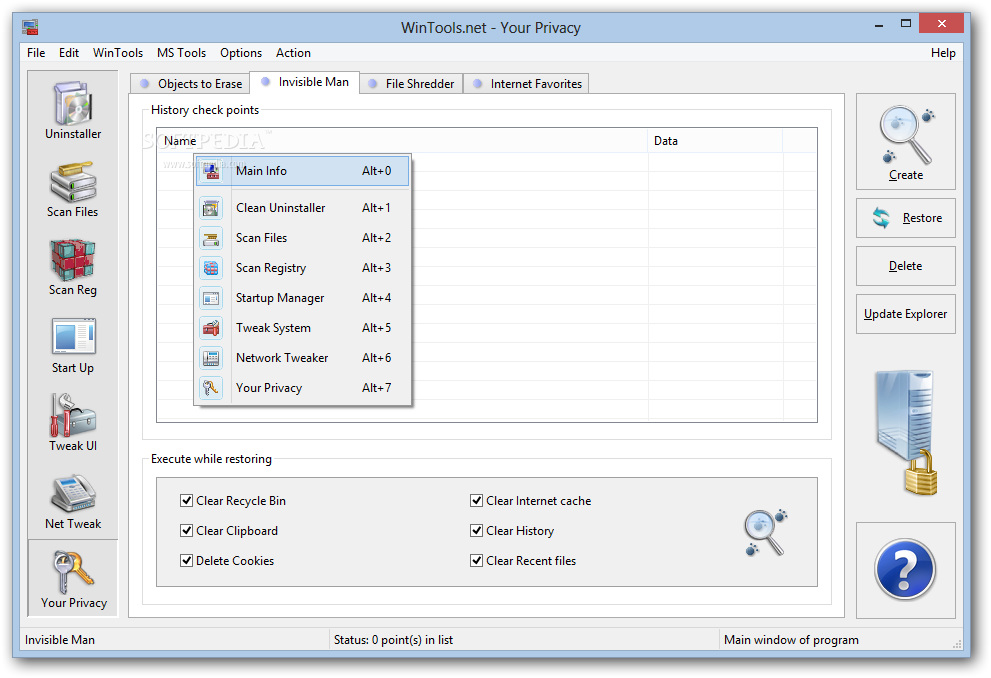The image size is (991, 678).
Task: Click magnifier icon in Execute while restoring
Action: click(765, 532)
